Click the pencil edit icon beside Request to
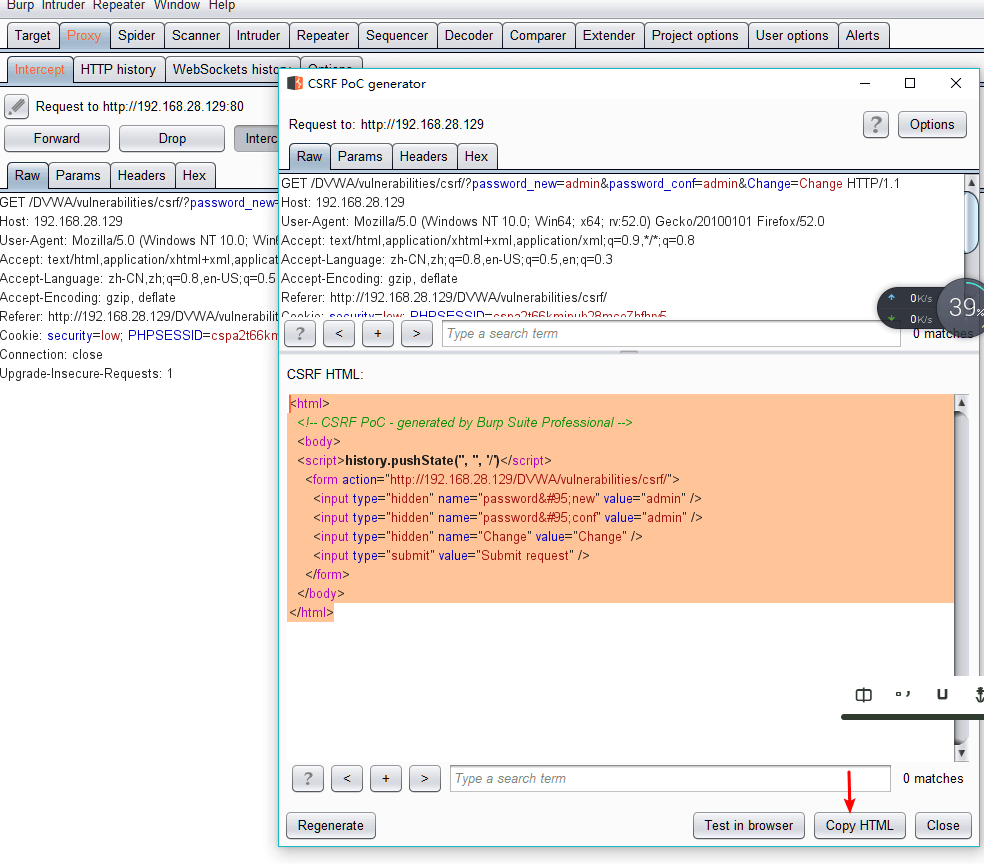 coord(17,107)
